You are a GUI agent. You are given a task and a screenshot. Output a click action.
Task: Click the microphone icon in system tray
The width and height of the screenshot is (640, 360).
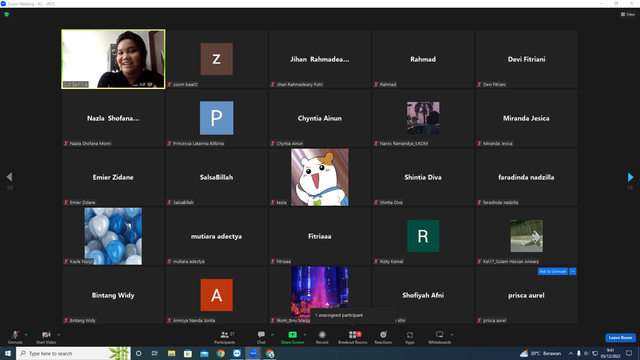click(579, 353)
